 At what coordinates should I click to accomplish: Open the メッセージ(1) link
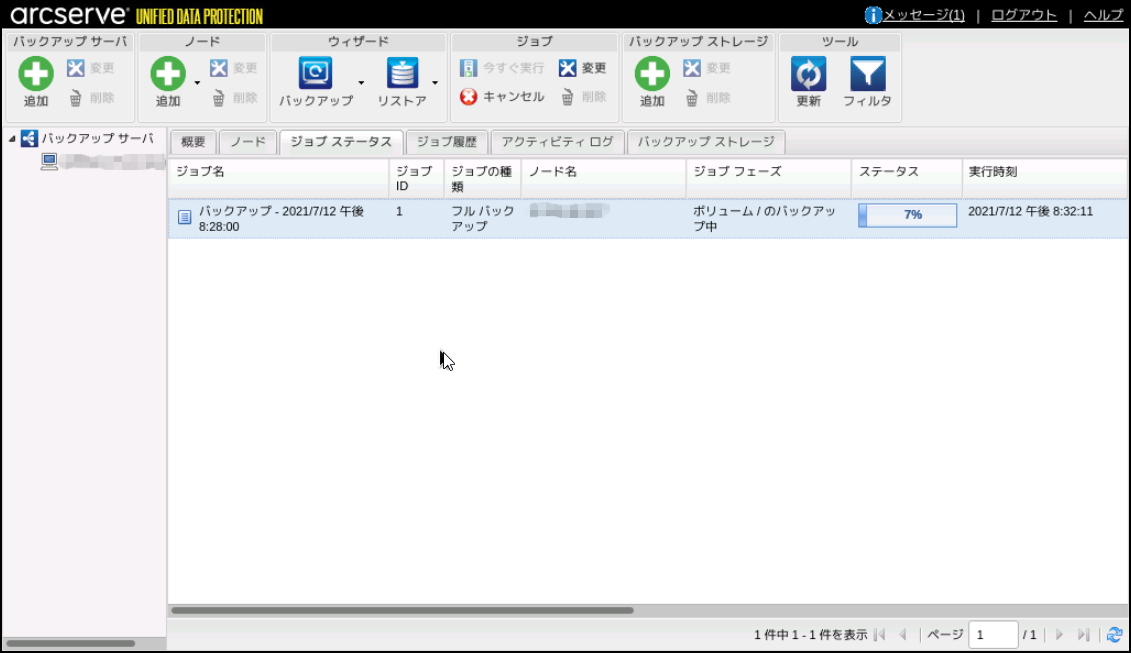pyautogui.click(x=915, y=15)
